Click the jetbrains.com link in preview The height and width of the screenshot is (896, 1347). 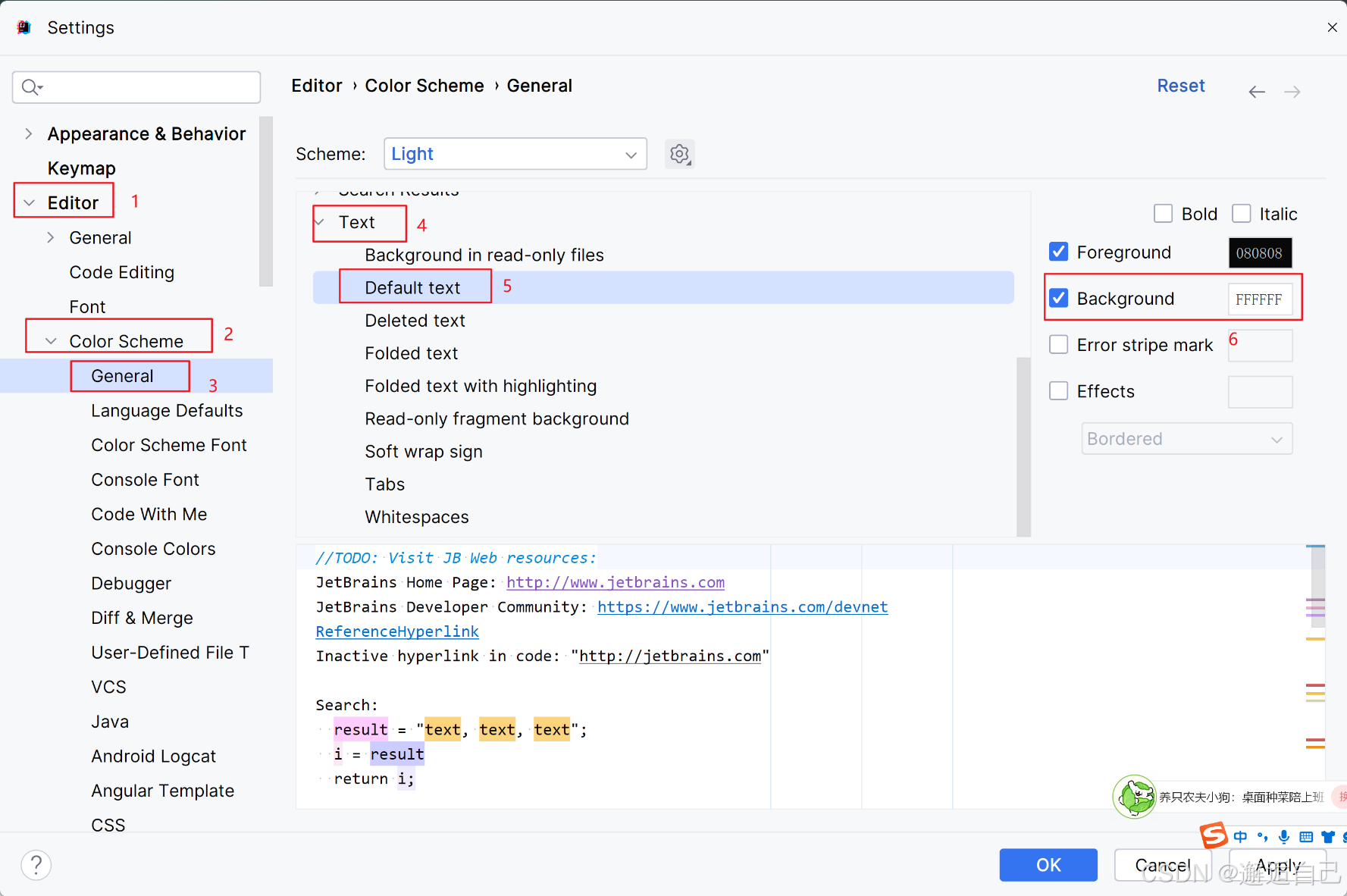pyautogui.click(x=616, y=582)
